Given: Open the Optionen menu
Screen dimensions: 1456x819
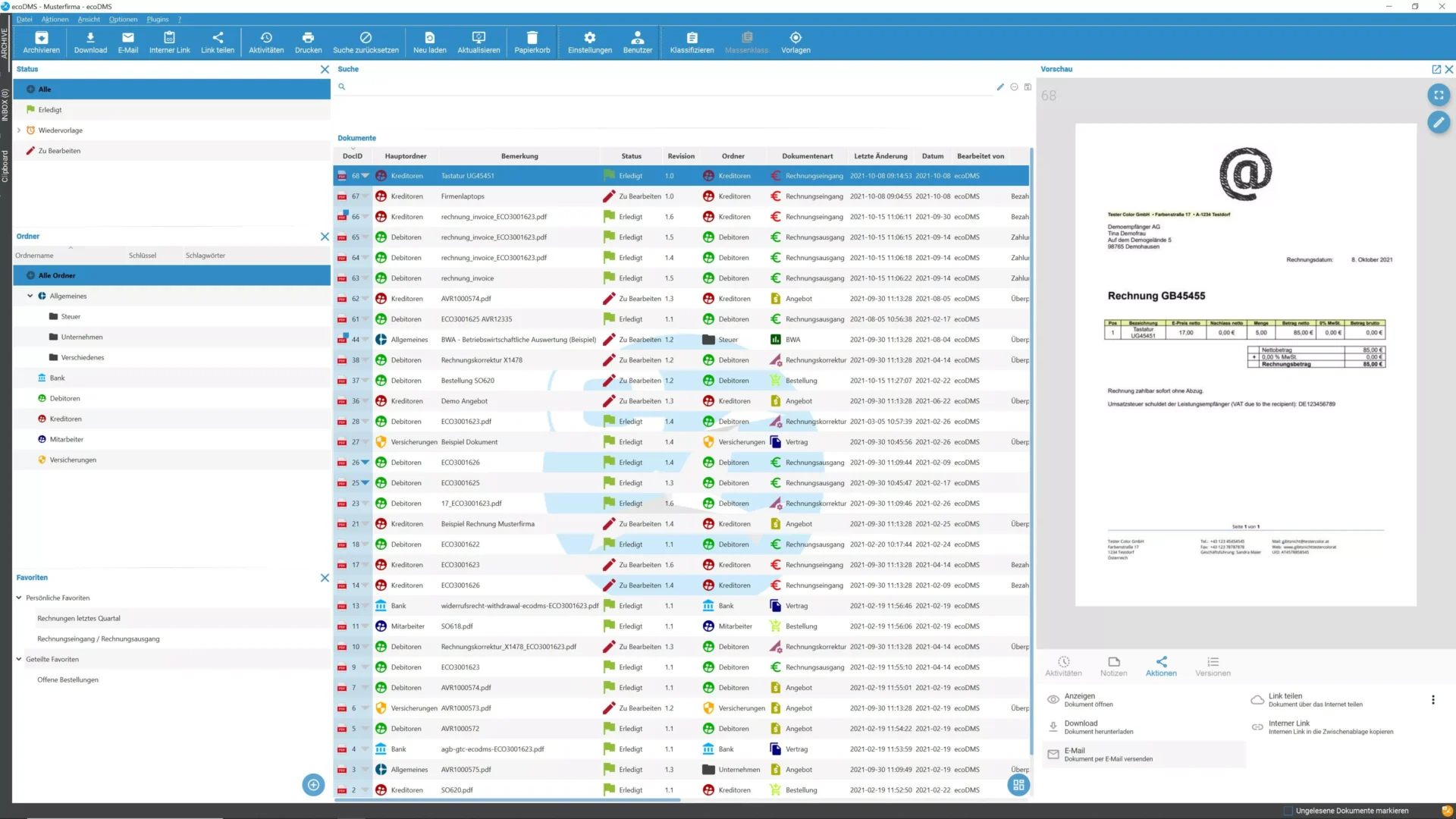Looking at the screenshot, I should click(123, 19).
